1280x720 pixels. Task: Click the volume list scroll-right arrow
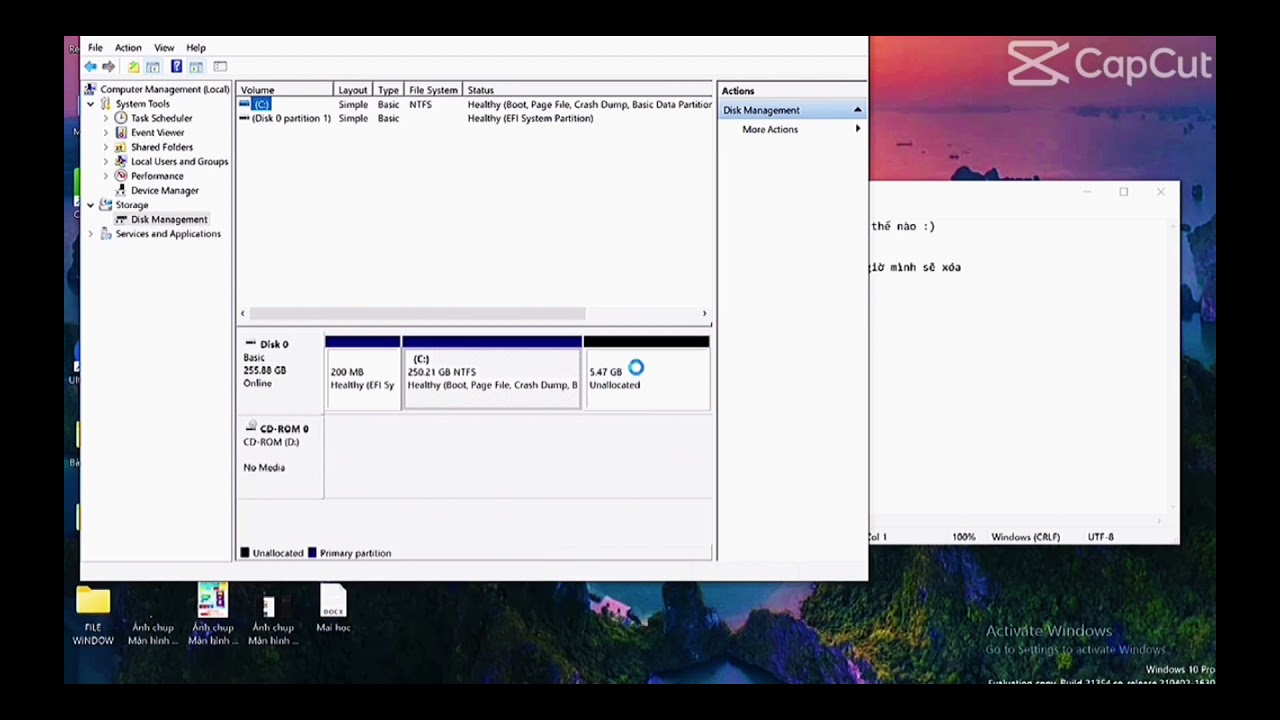704,313
